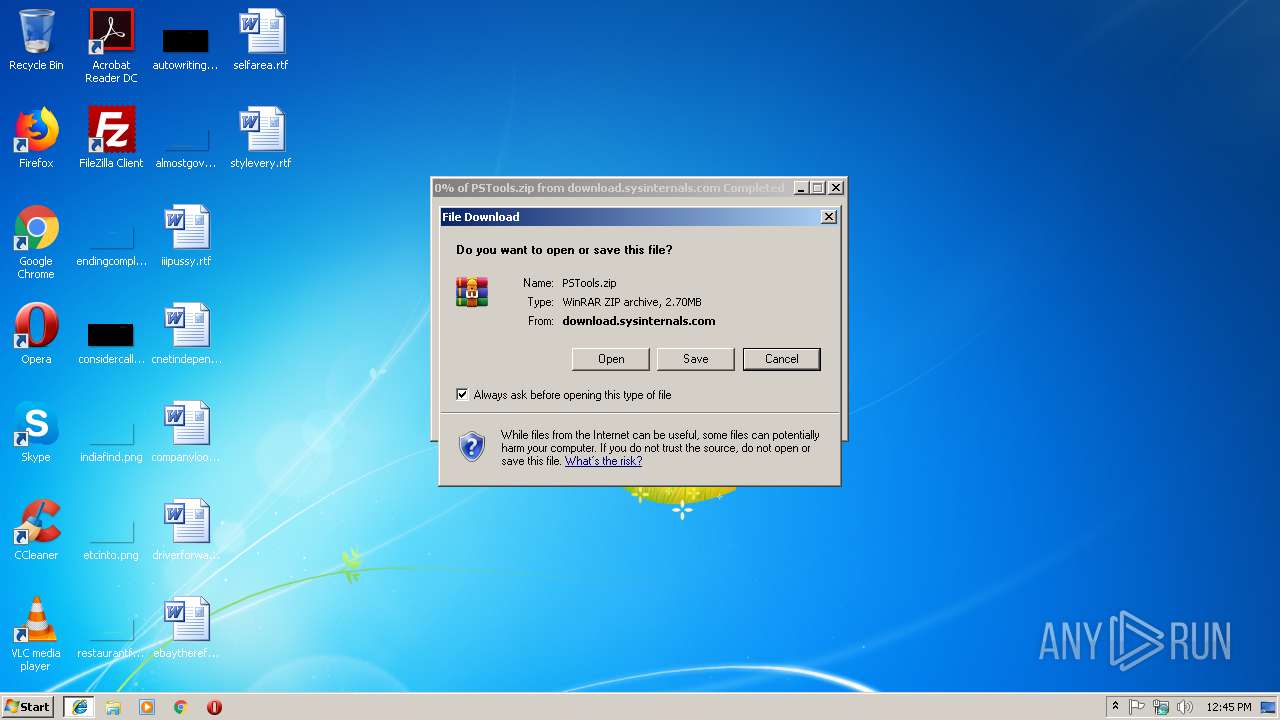The width and height of the screenshot is (1280, 720).
Task: Select stylevery.rtf document icon
Action: pos(261,137)
